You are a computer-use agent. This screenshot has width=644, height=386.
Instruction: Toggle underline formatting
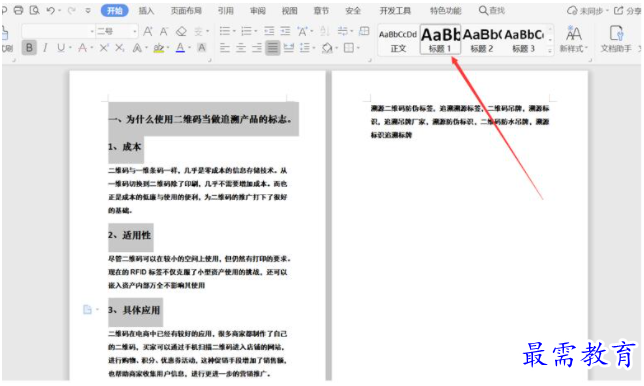[61, 48]
